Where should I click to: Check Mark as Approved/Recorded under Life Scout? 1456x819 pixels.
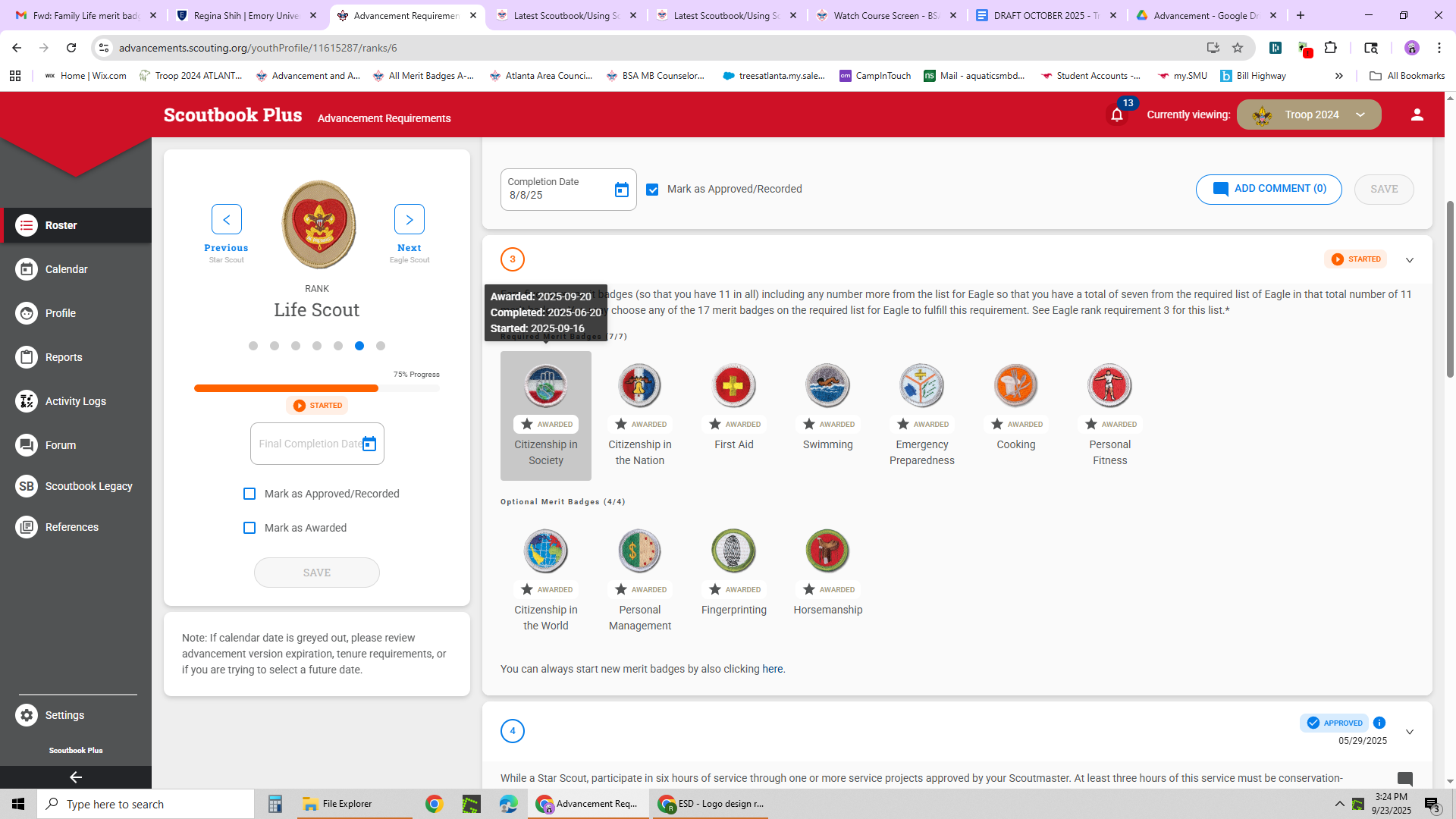coord(249,494)
